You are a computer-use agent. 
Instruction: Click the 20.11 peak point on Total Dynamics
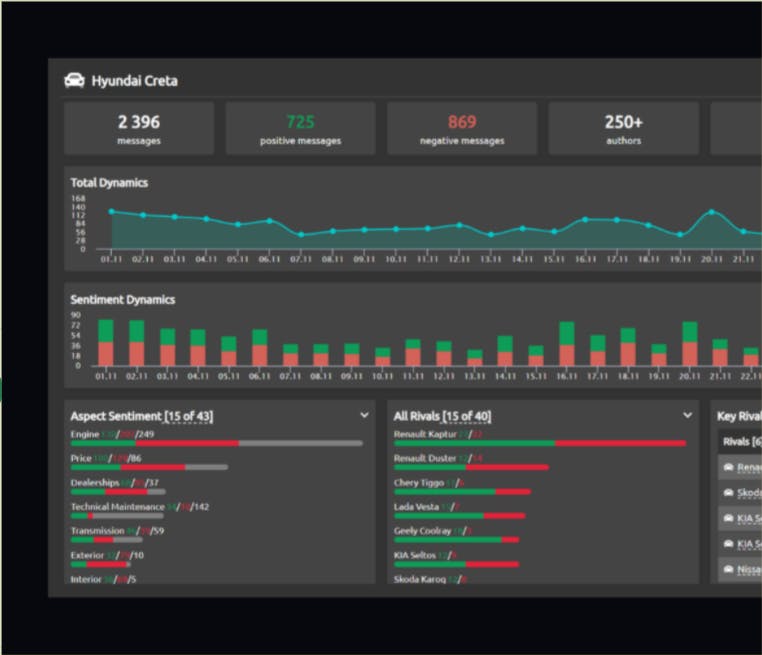[x=711, y=212]
